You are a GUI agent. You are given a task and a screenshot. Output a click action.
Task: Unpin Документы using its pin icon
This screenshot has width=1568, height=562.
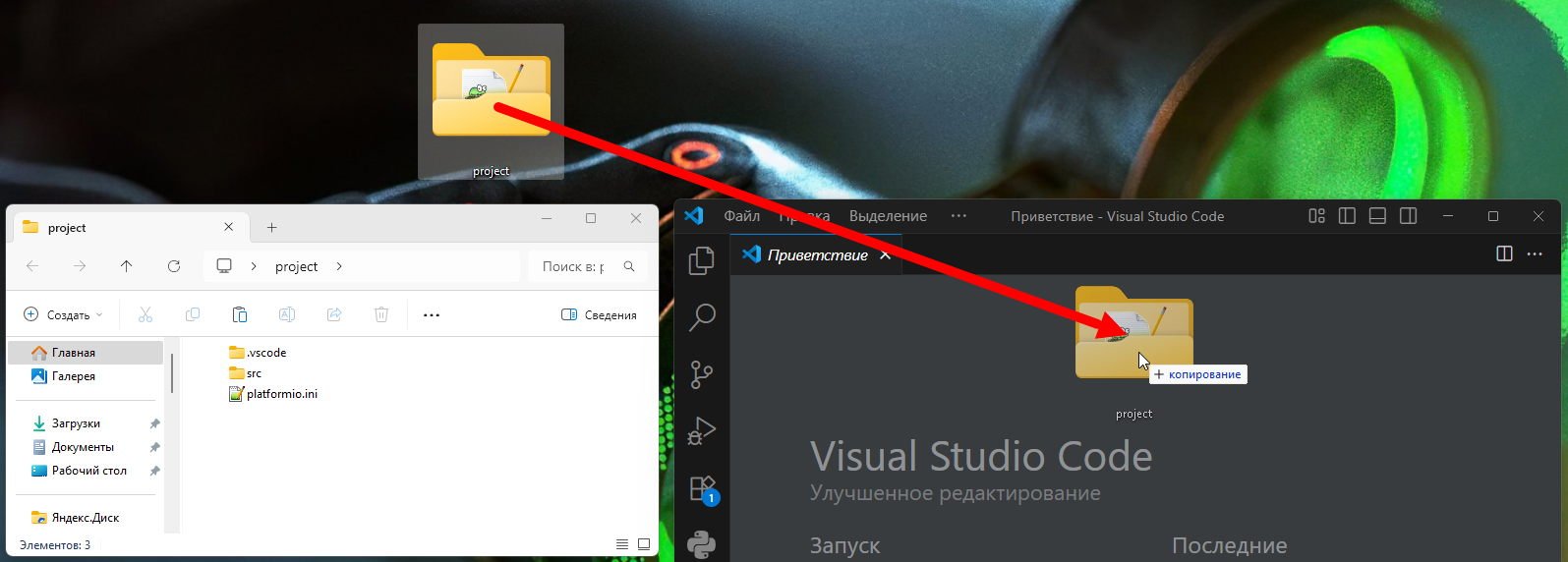pos(154,447)
